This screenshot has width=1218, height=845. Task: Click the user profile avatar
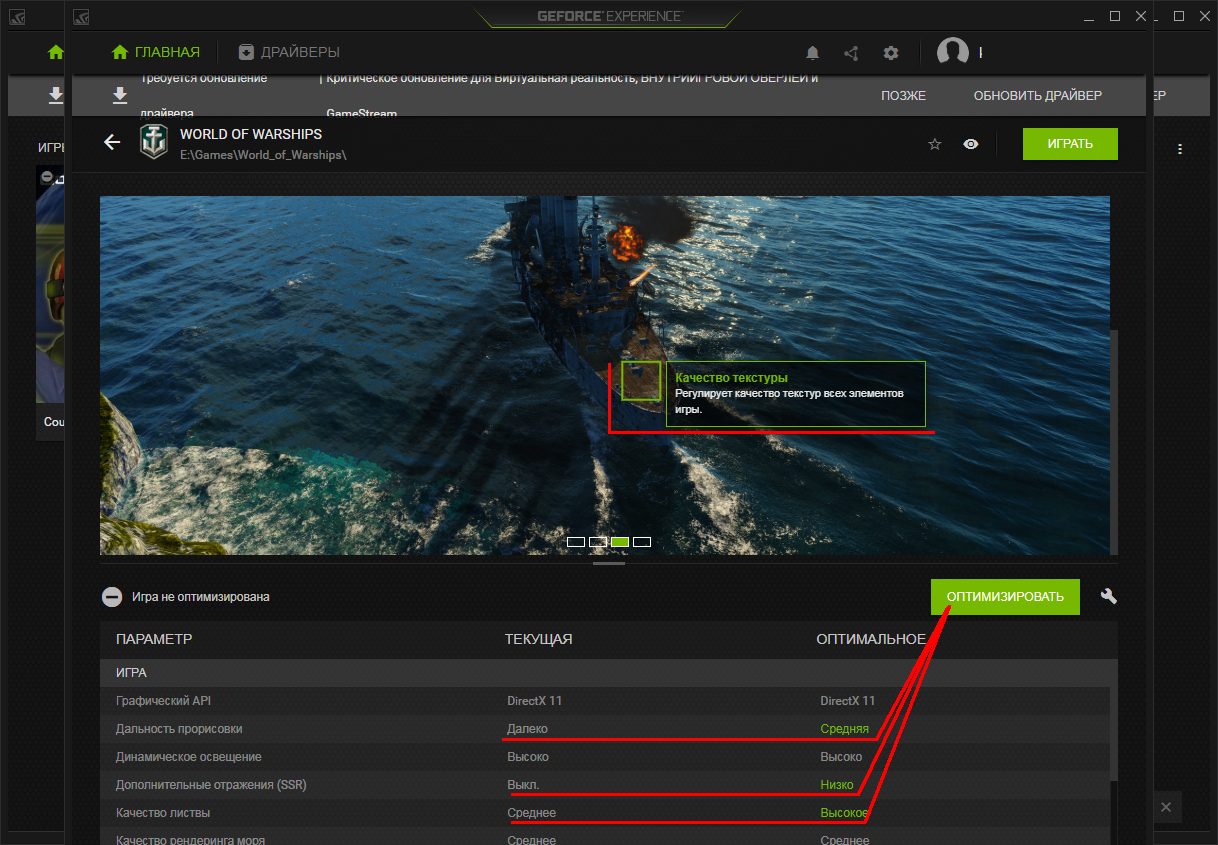click(952, 53)
